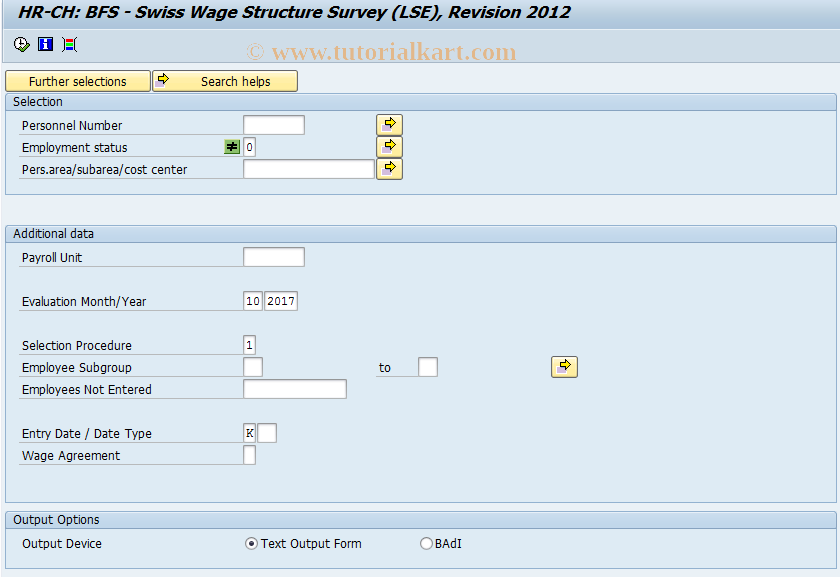The image size is (840, 577).
Task: Open multiple selection for Employment status
Action: (x=389, y=147)
